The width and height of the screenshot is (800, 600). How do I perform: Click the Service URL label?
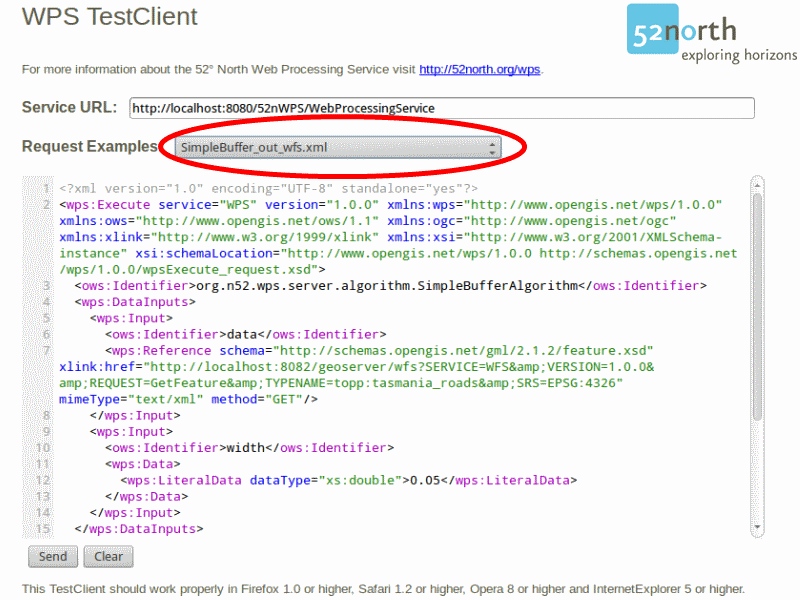point(69,108)
